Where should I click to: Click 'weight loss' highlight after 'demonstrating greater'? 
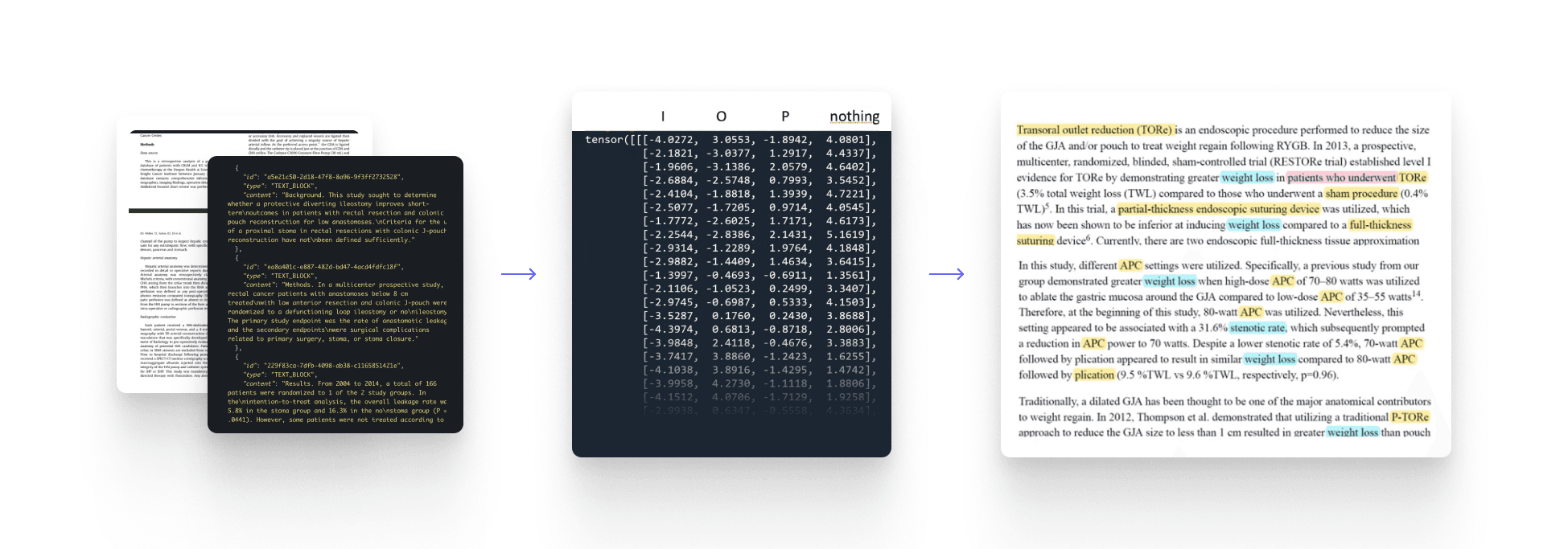click(1247, 178)
